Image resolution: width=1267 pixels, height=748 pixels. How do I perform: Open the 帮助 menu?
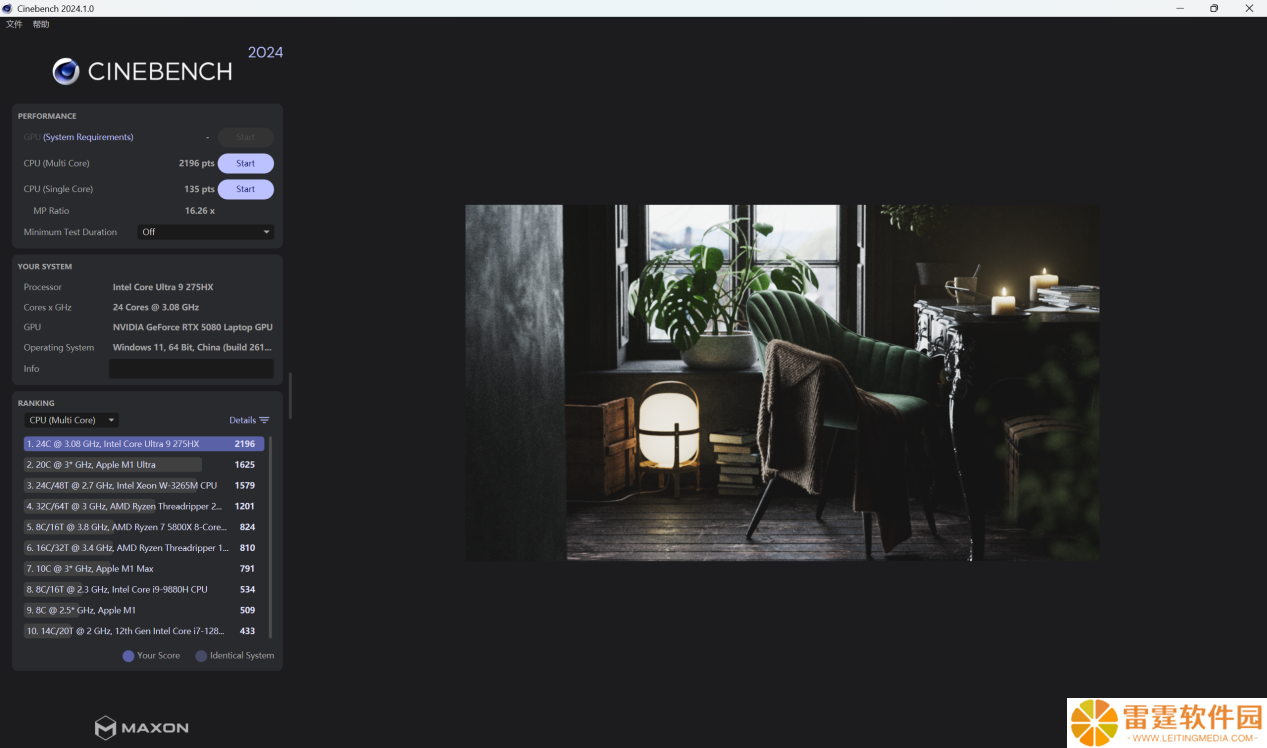[41, 24]
